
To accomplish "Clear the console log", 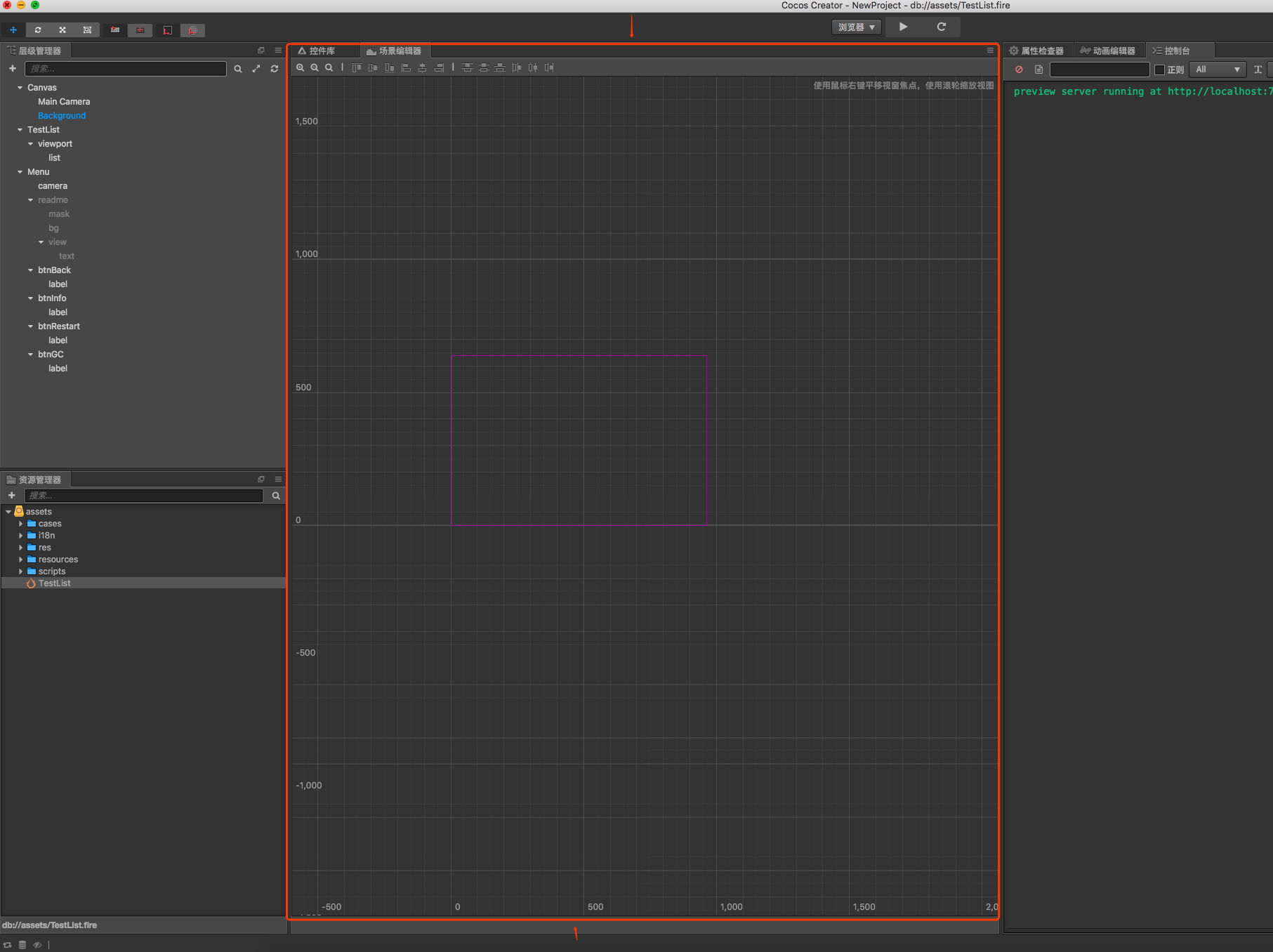I will (x=1019, y=70).
